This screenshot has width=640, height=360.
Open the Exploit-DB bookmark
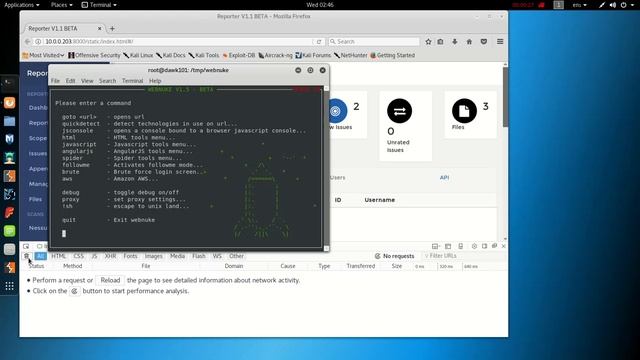[x=239, y=55]
